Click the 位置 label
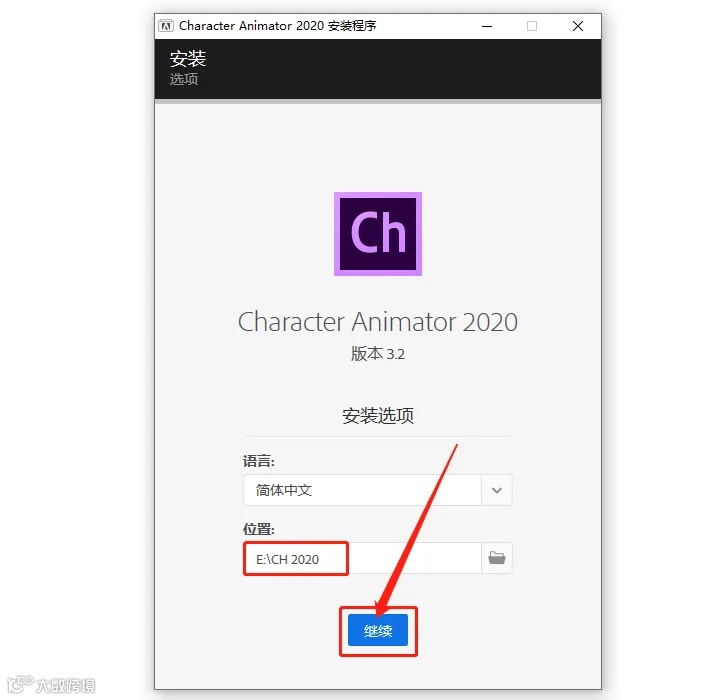This screenshot has height=700, width=724. 259,529
